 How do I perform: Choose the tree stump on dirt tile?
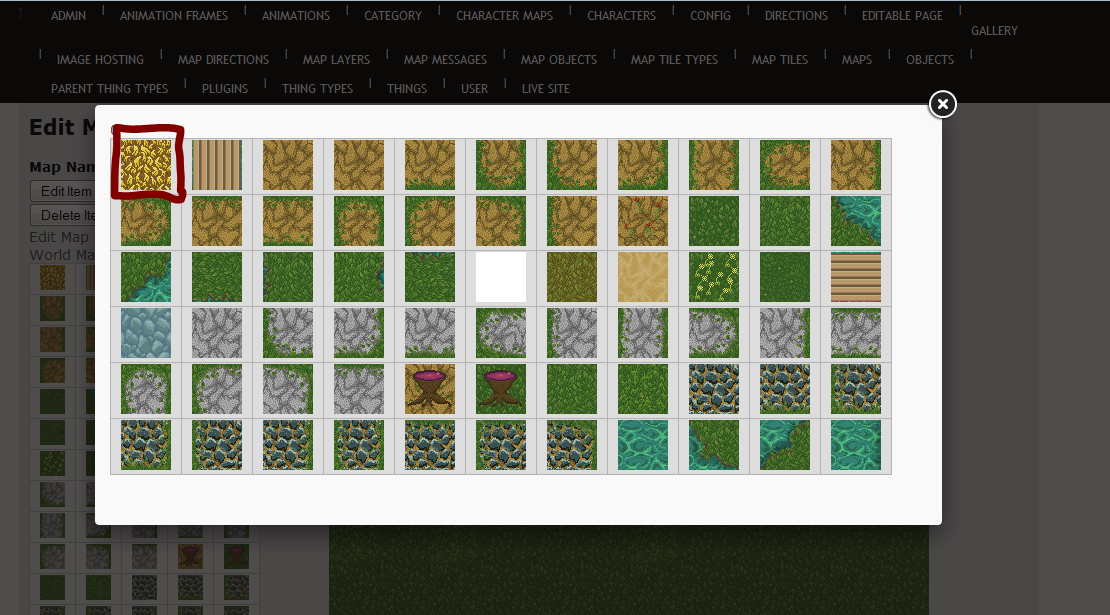[430, 389]
